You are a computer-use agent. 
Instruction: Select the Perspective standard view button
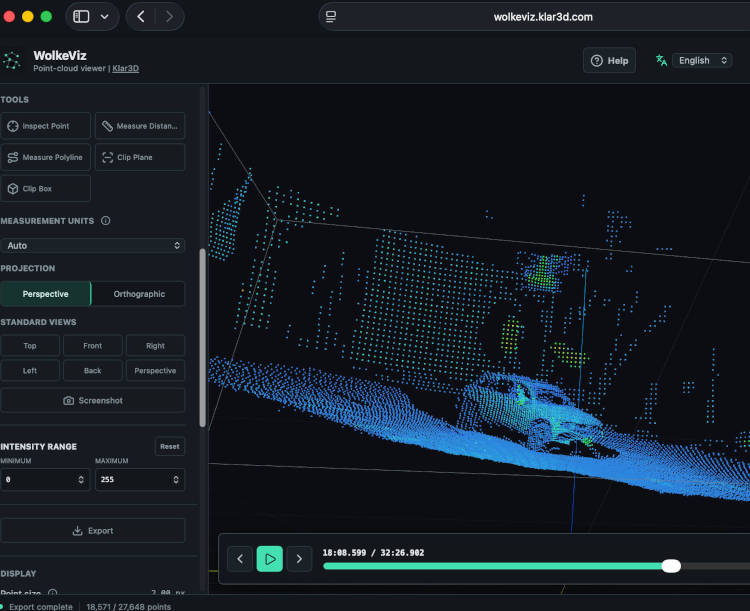point(155,370)
